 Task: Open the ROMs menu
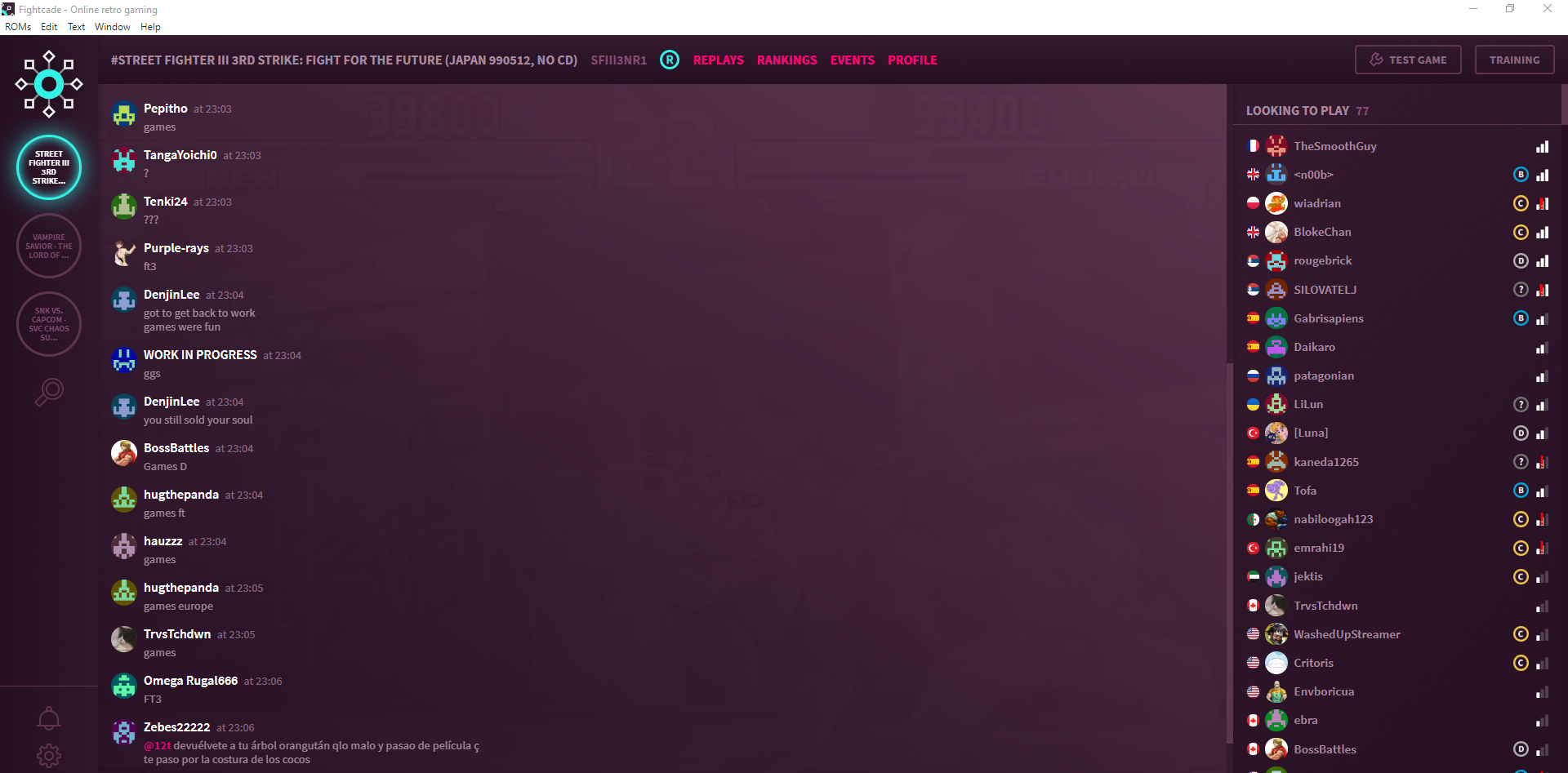point(18,27)
